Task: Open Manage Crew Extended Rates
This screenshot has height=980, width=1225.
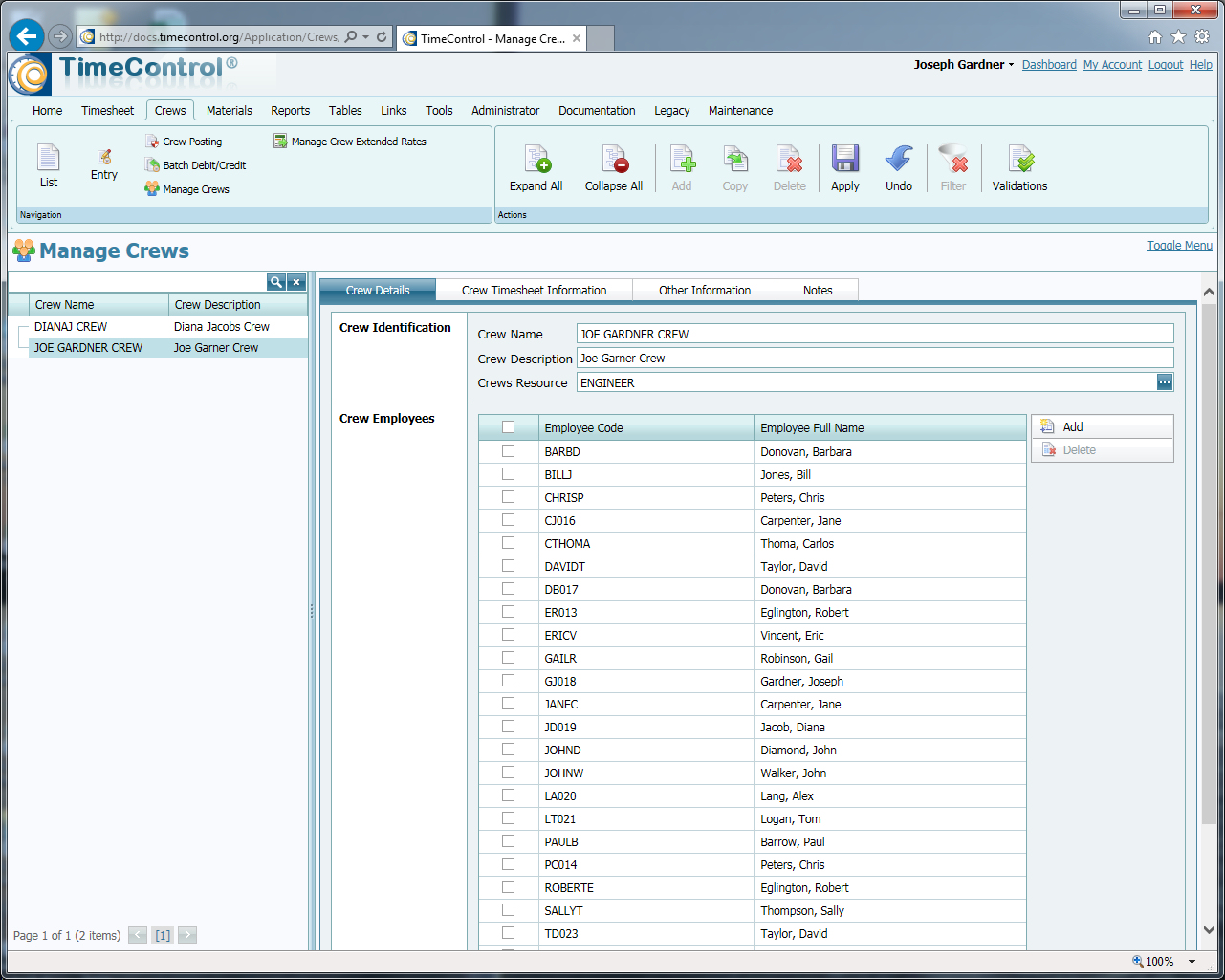Action: (x=350, y=142)
